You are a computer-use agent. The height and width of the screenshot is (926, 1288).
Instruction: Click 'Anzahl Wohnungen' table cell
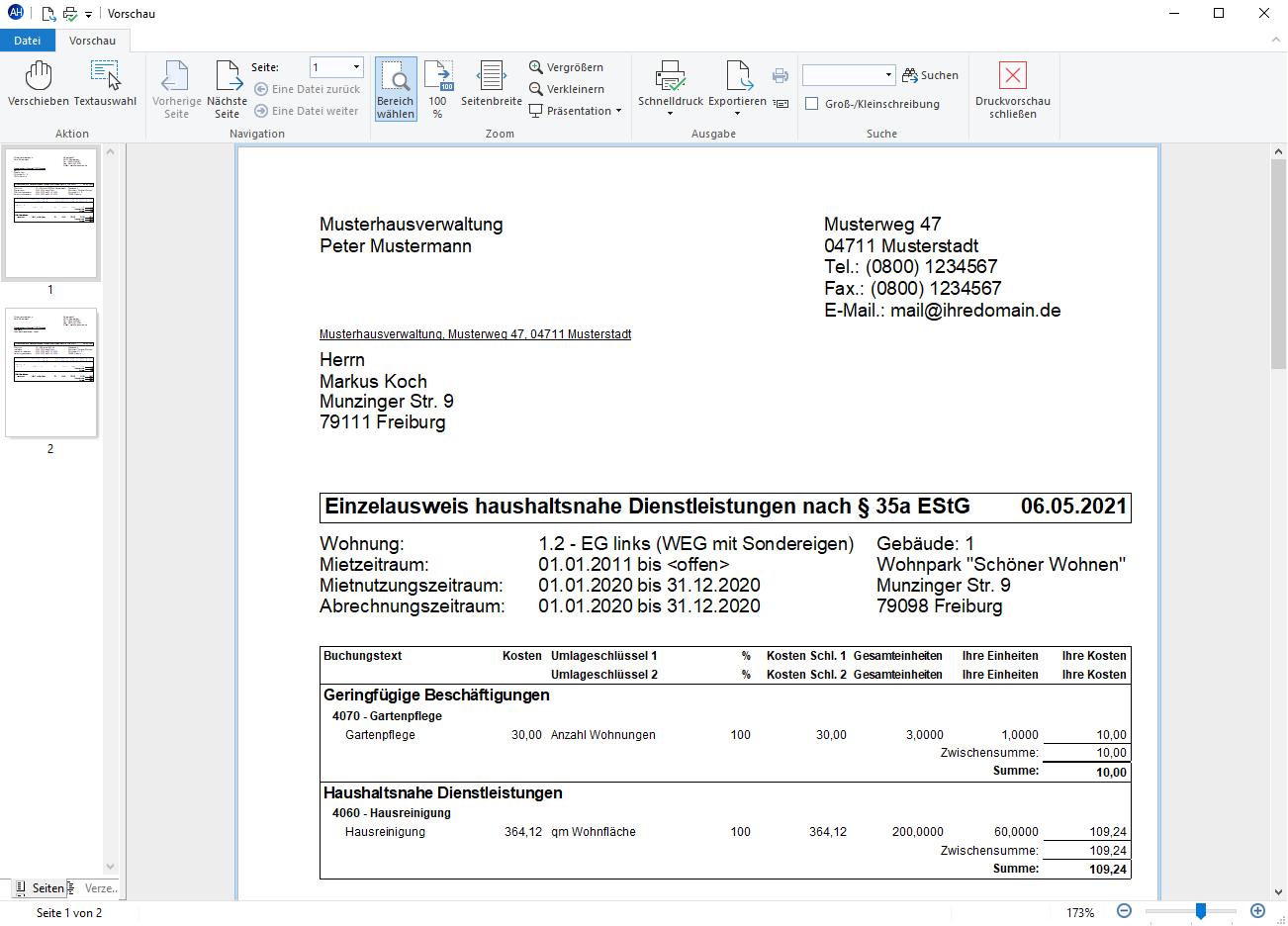pos(603,735)
